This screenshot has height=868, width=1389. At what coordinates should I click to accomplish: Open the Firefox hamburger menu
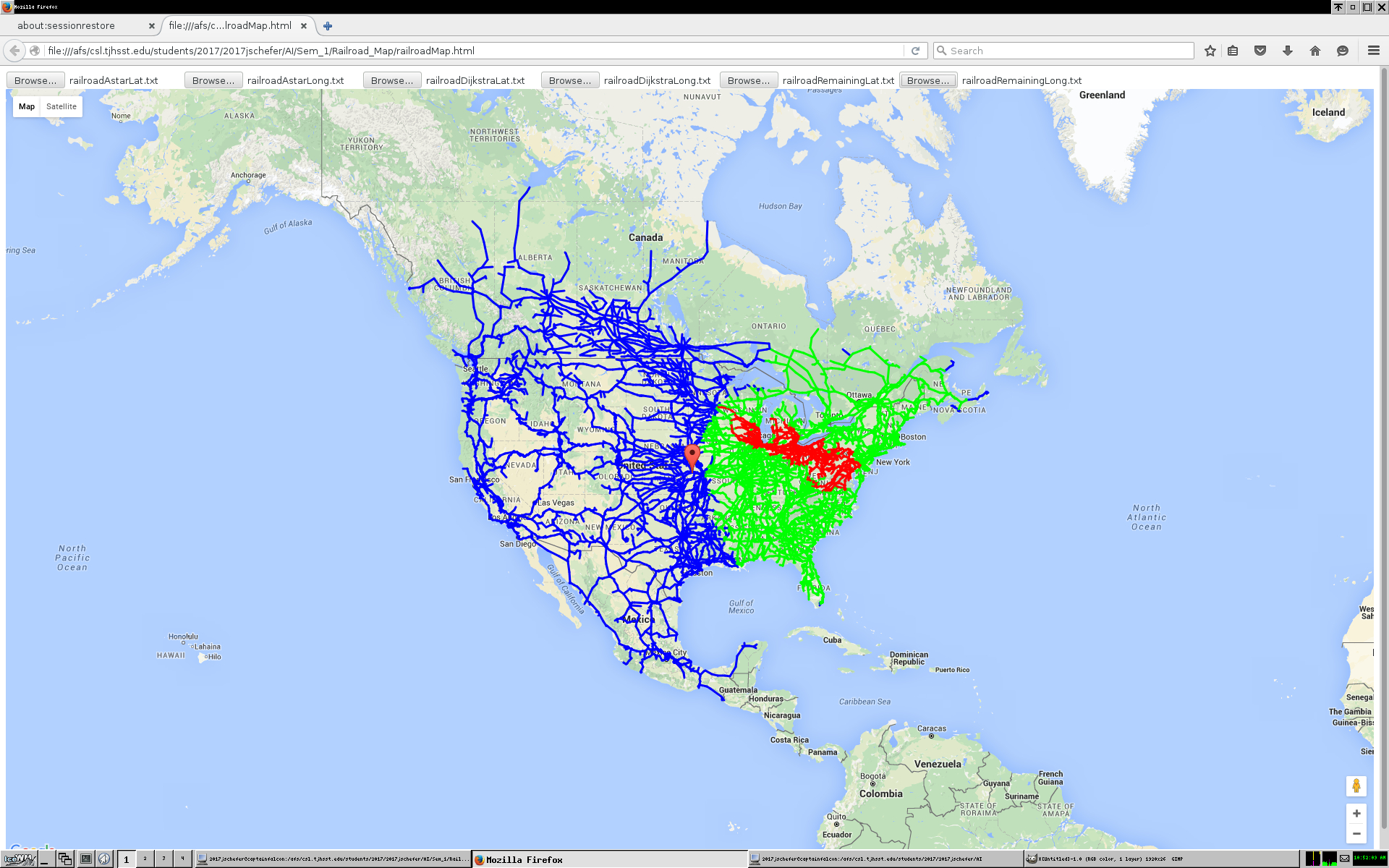1373,51
